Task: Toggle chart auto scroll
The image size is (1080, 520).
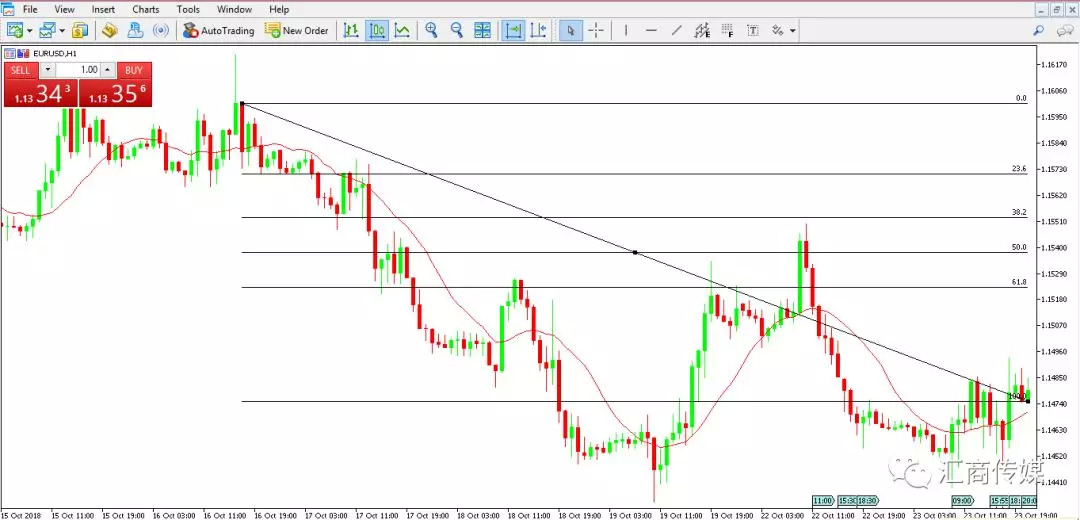Action: tap(513, 30)
